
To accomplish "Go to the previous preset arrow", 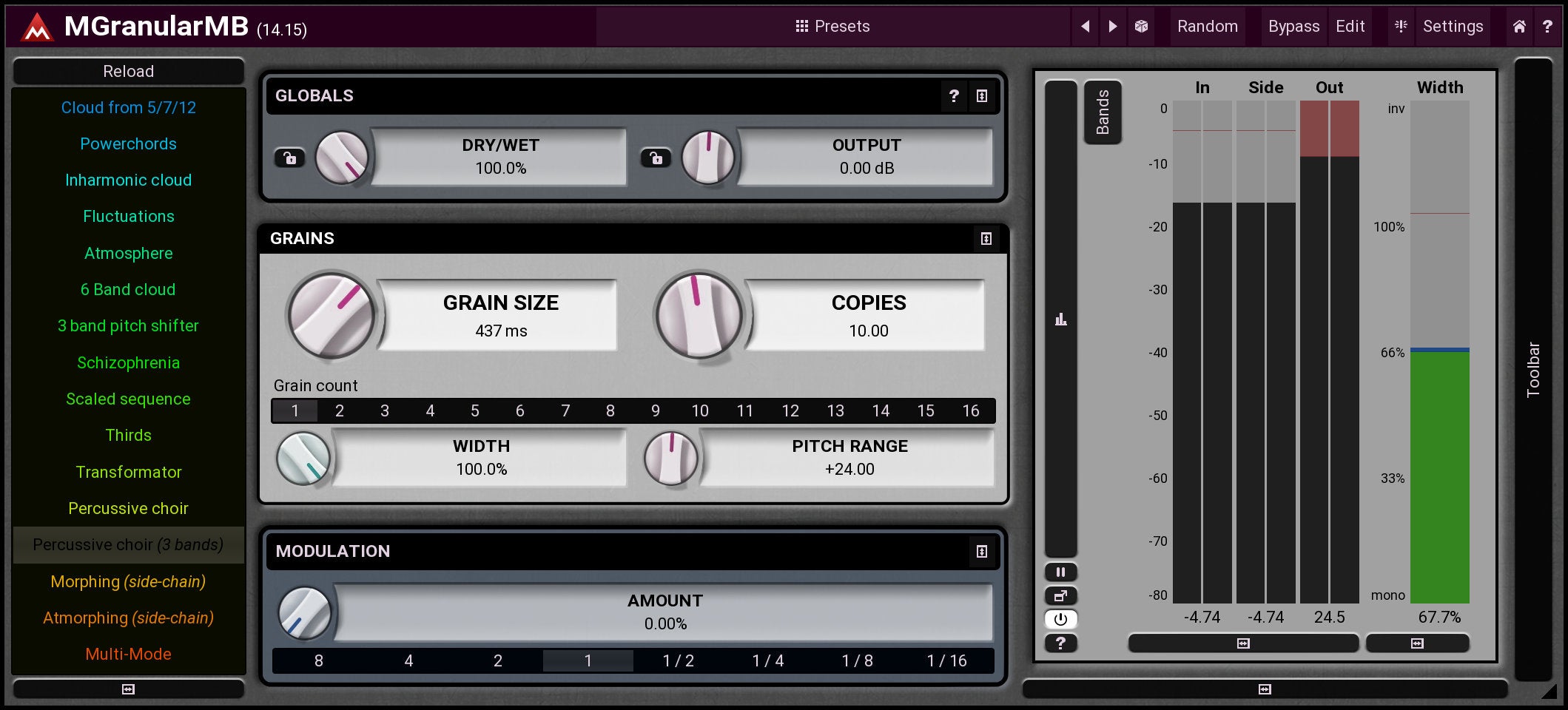I will coord(1085,27).
